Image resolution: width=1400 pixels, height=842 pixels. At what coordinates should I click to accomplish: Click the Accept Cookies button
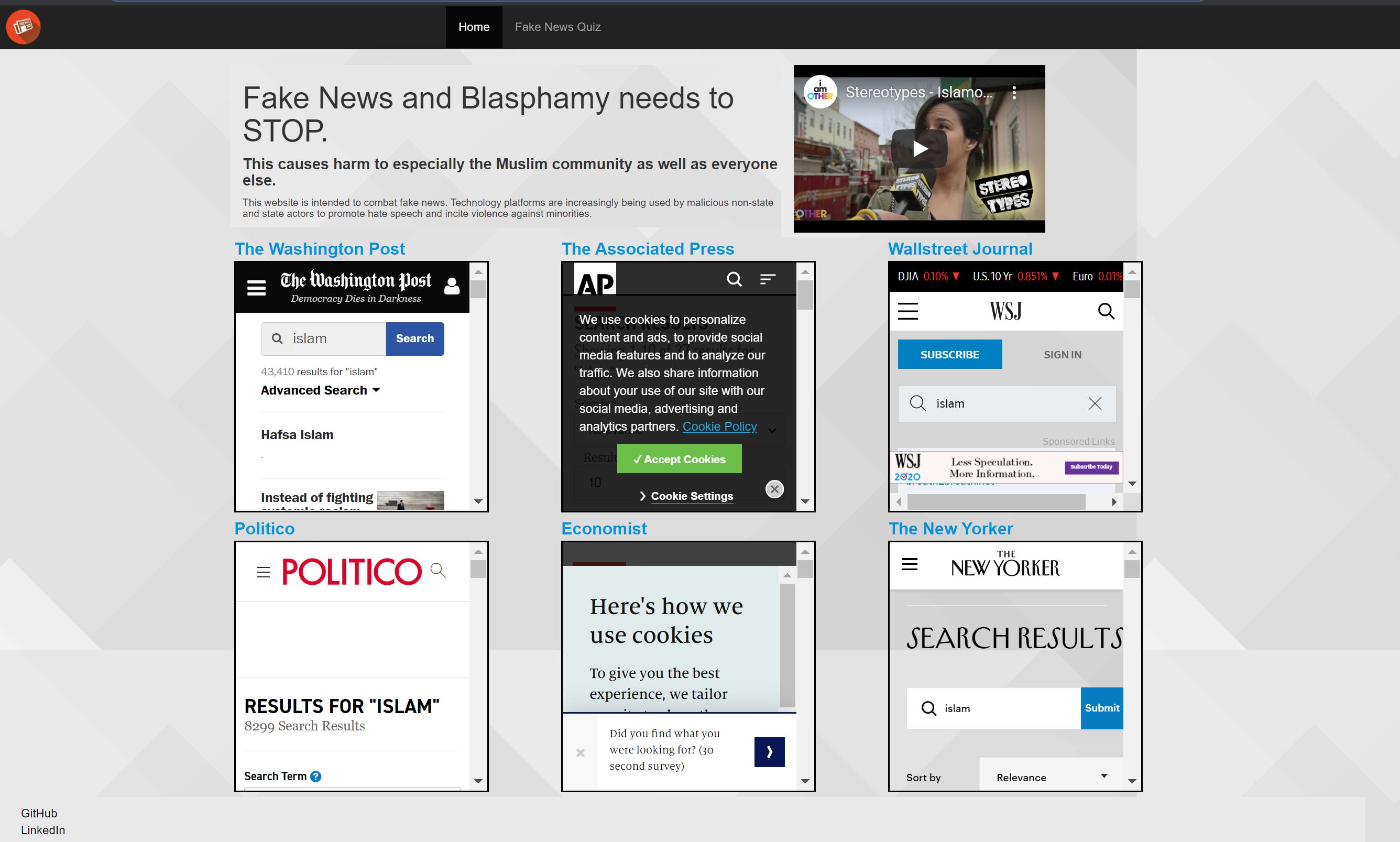679,459
